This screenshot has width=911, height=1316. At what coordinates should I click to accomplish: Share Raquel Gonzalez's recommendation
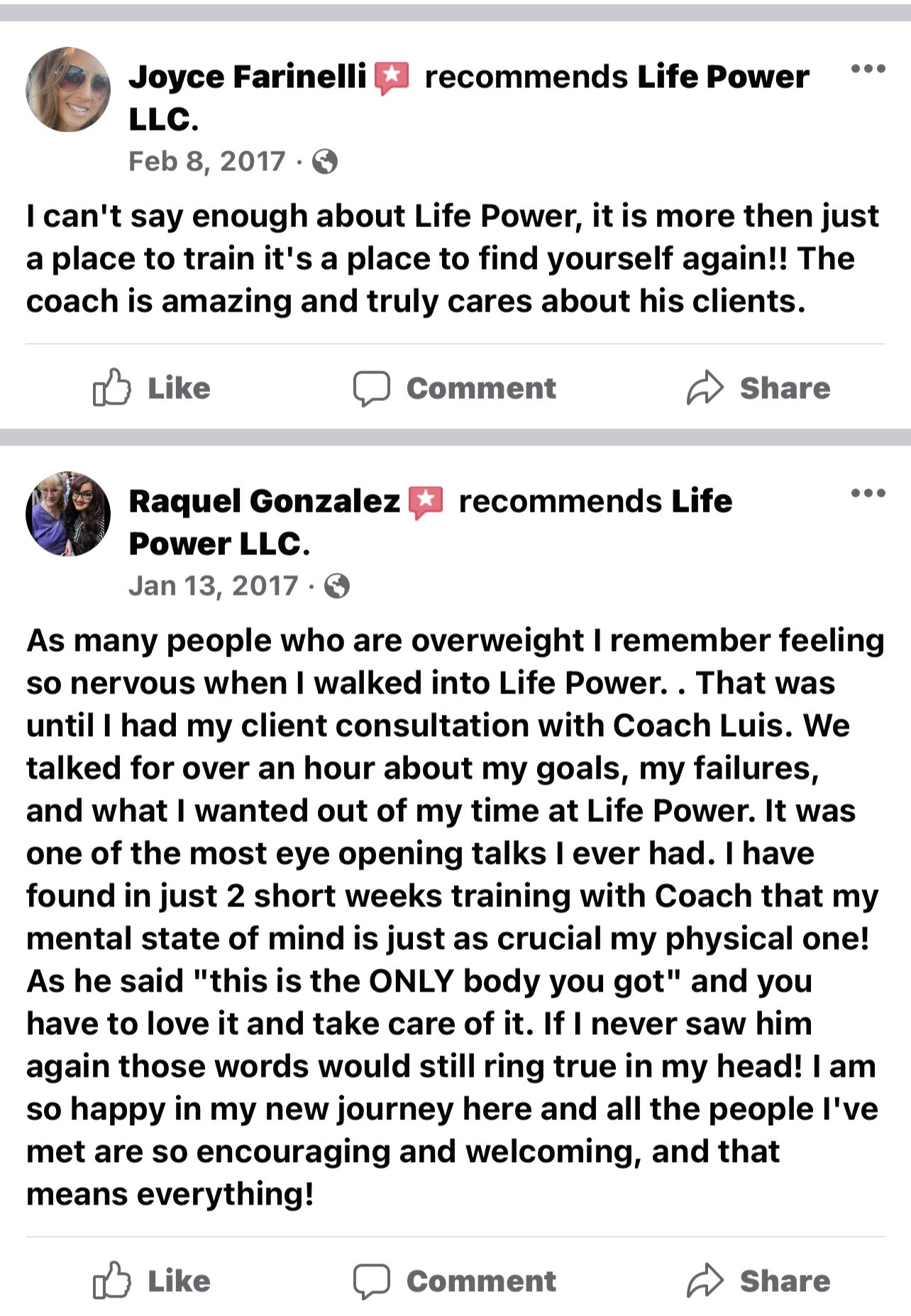758,1281
